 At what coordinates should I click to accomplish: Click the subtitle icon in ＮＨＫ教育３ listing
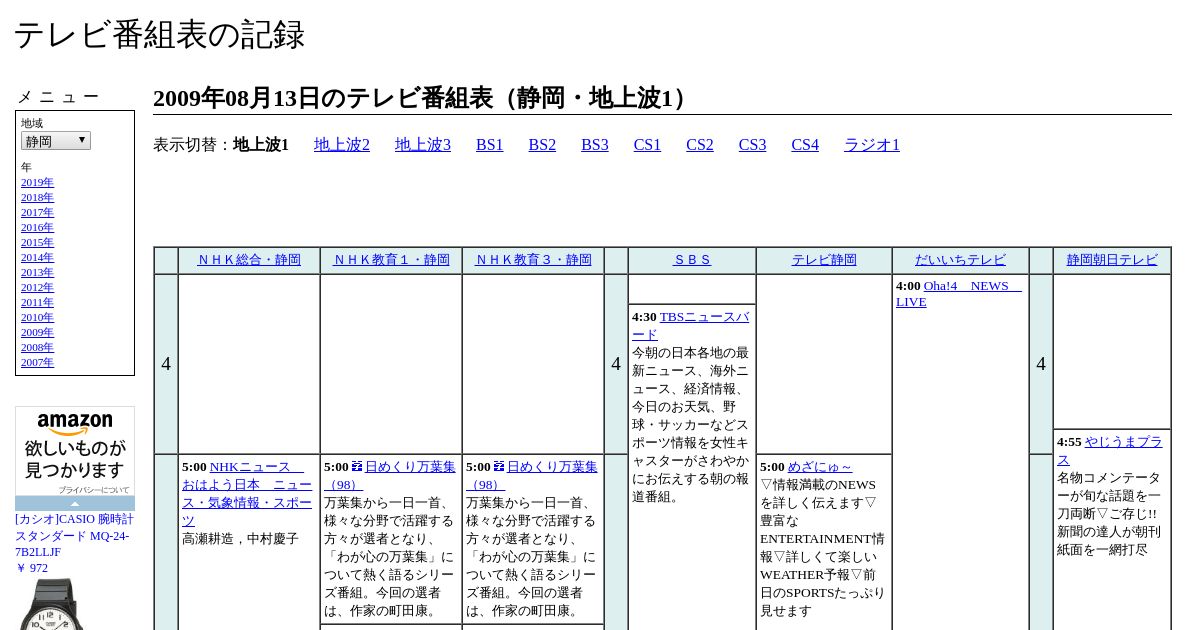coord(499,467)
